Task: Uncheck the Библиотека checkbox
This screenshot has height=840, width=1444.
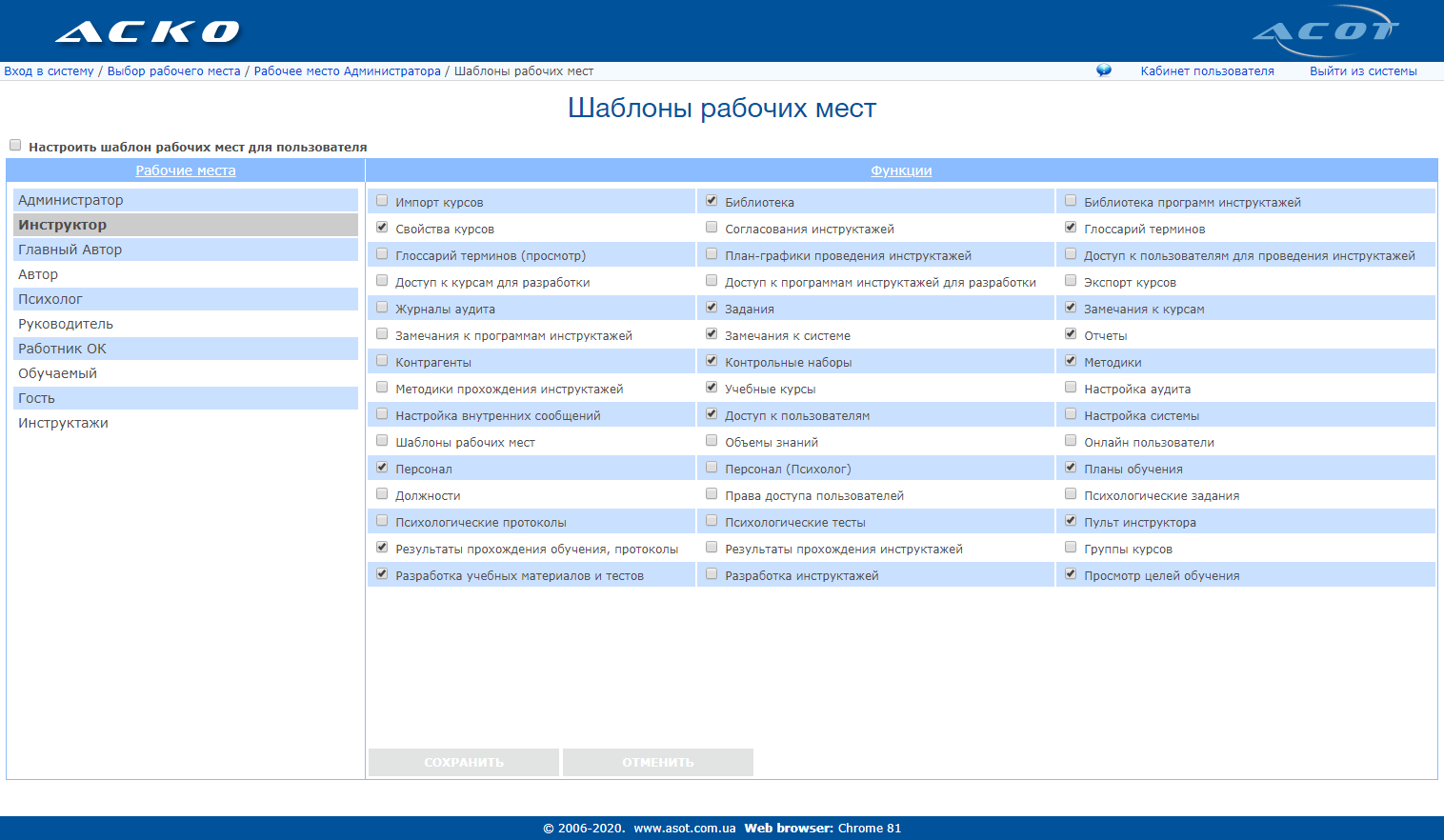Action: [712, 201]
